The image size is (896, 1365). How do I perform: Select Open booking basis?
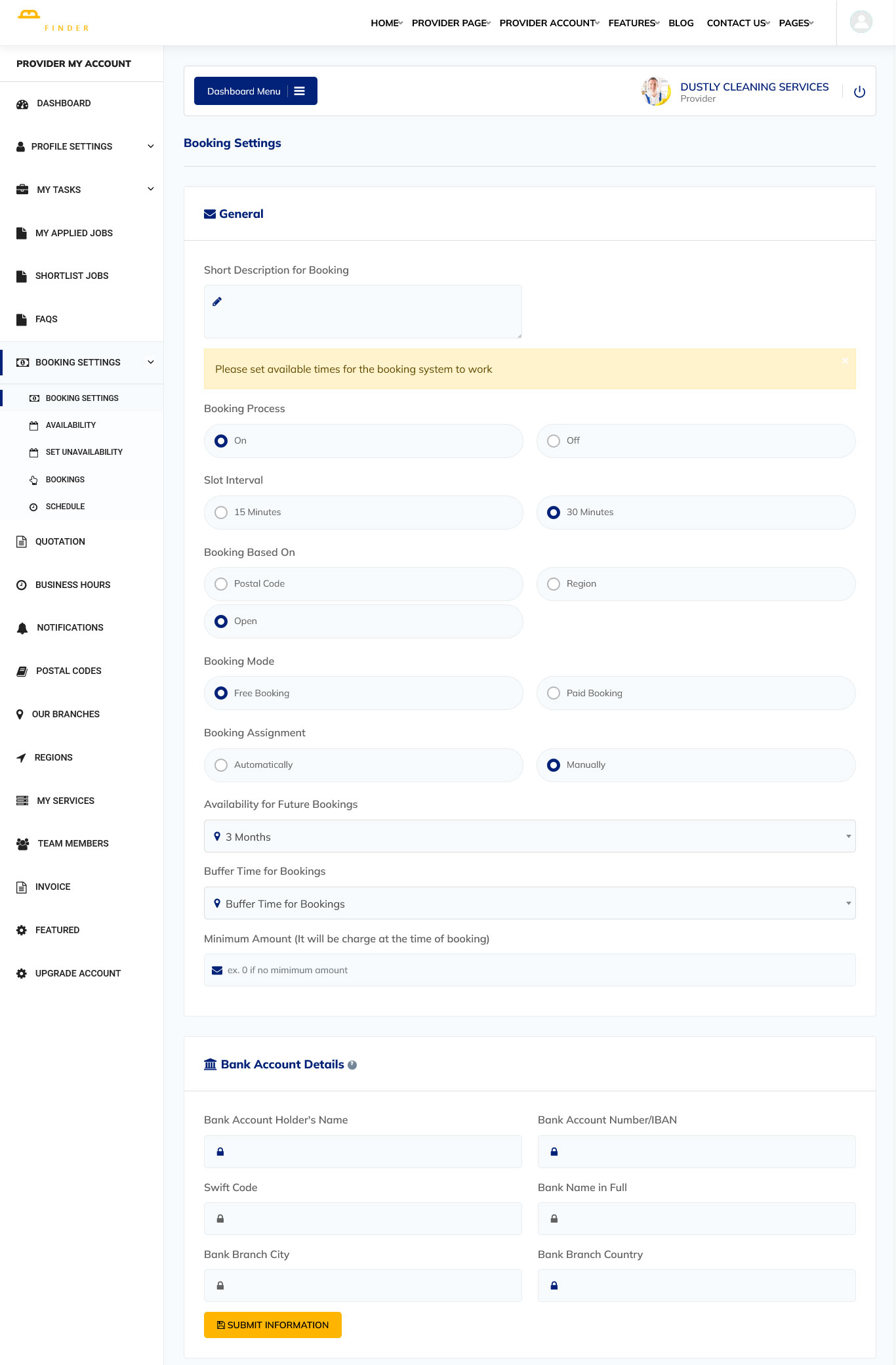click(x=221, y=621)
